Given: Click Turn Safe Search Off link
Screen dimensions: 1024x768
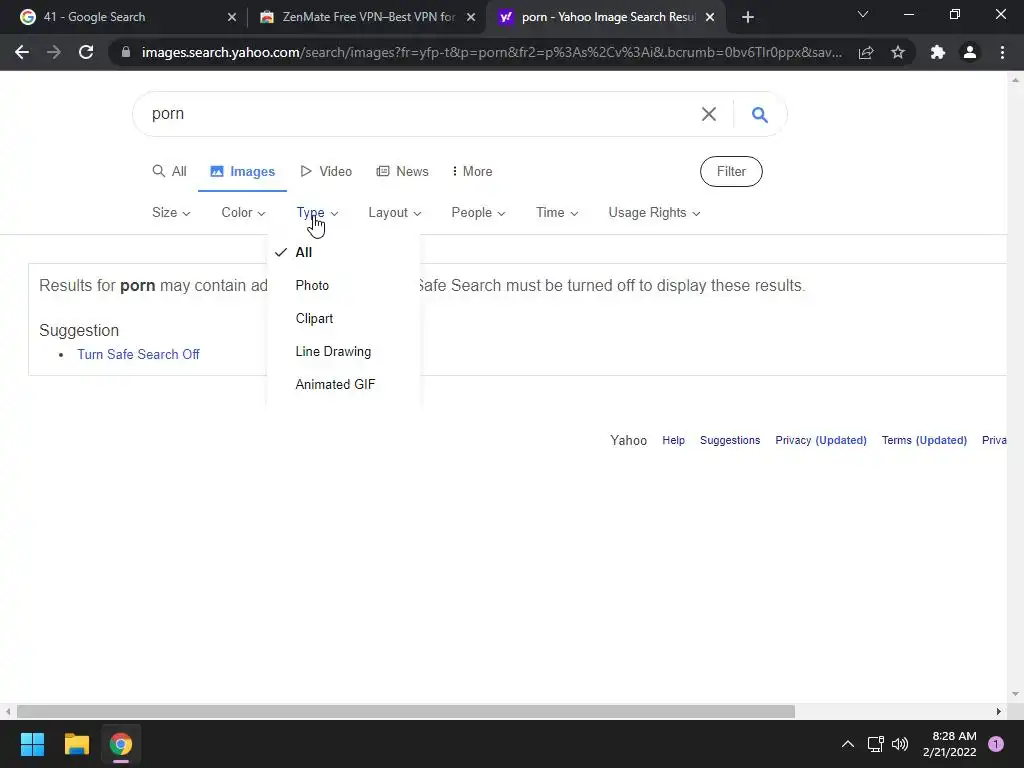Looking at the screenshot, I should [x=138, y=354].
